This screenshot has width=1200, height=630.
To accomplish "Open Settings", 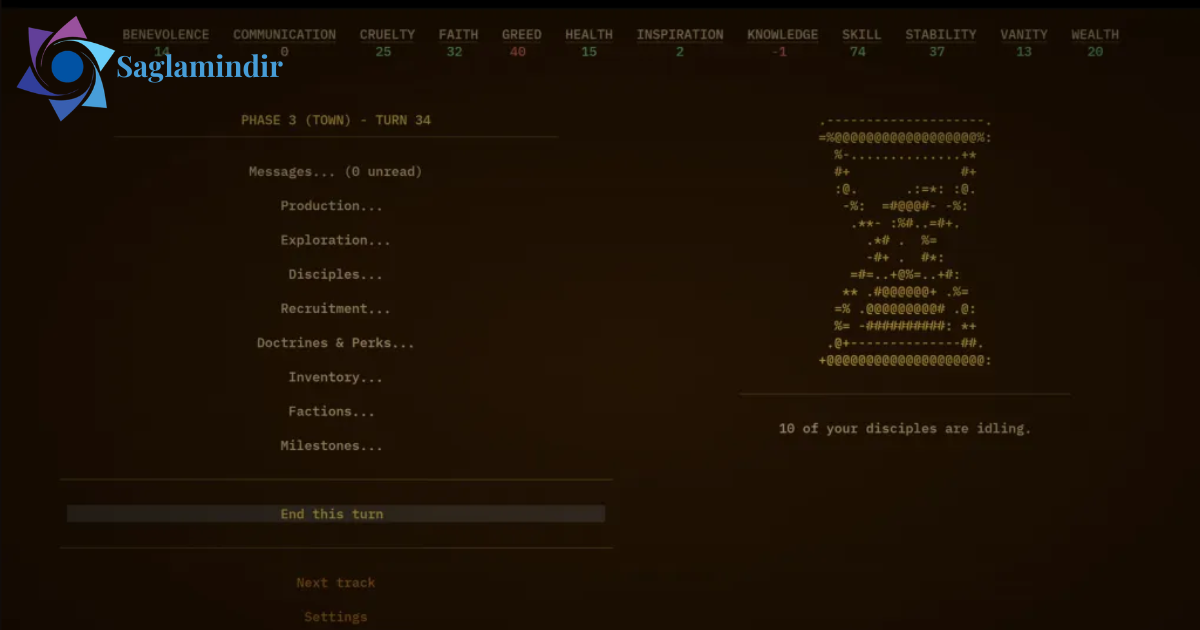I will pos(335,617).
